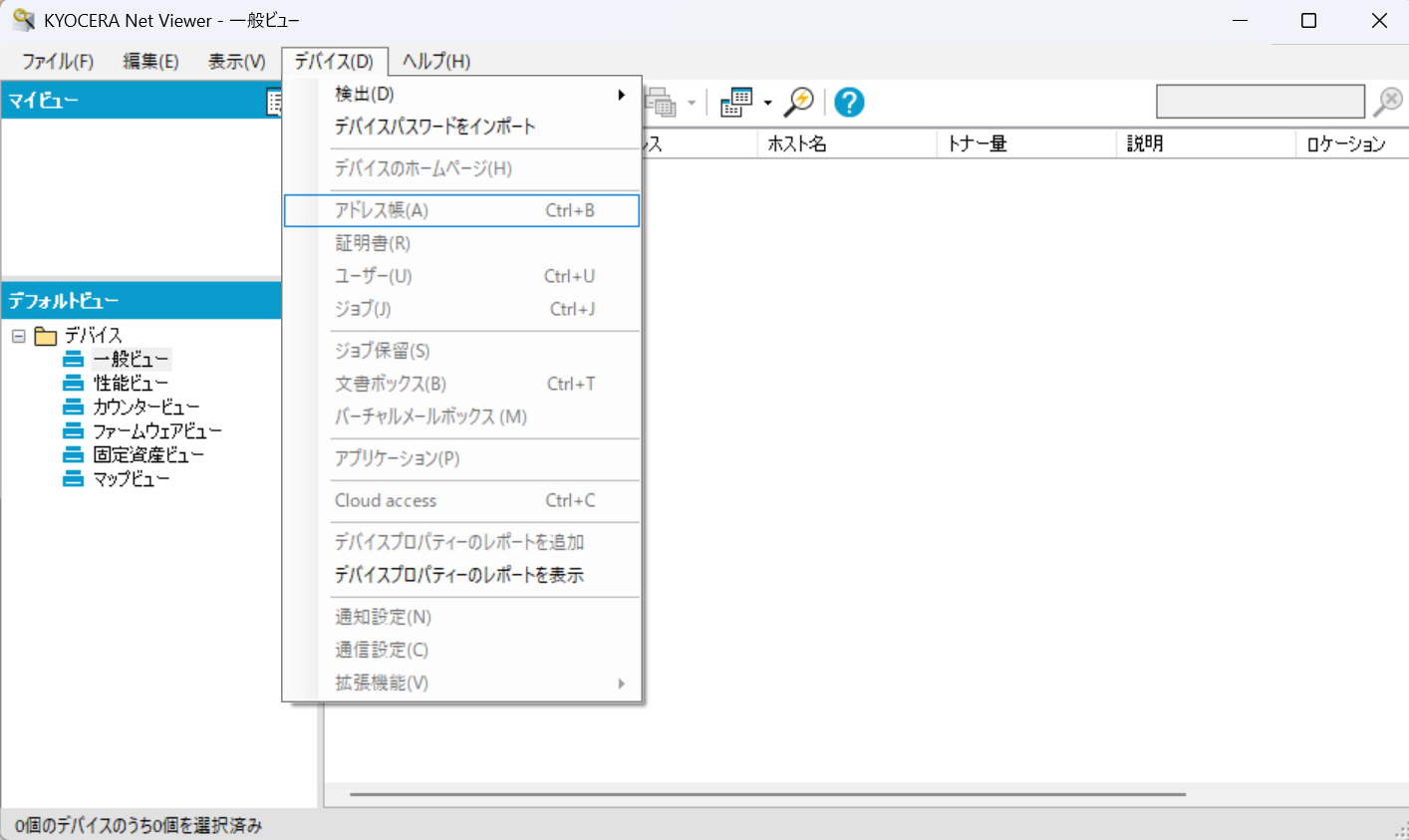This screenshot has width=1409, height=840.
Task: Open the ファイル(F) menu
Action: coord(58,62)
